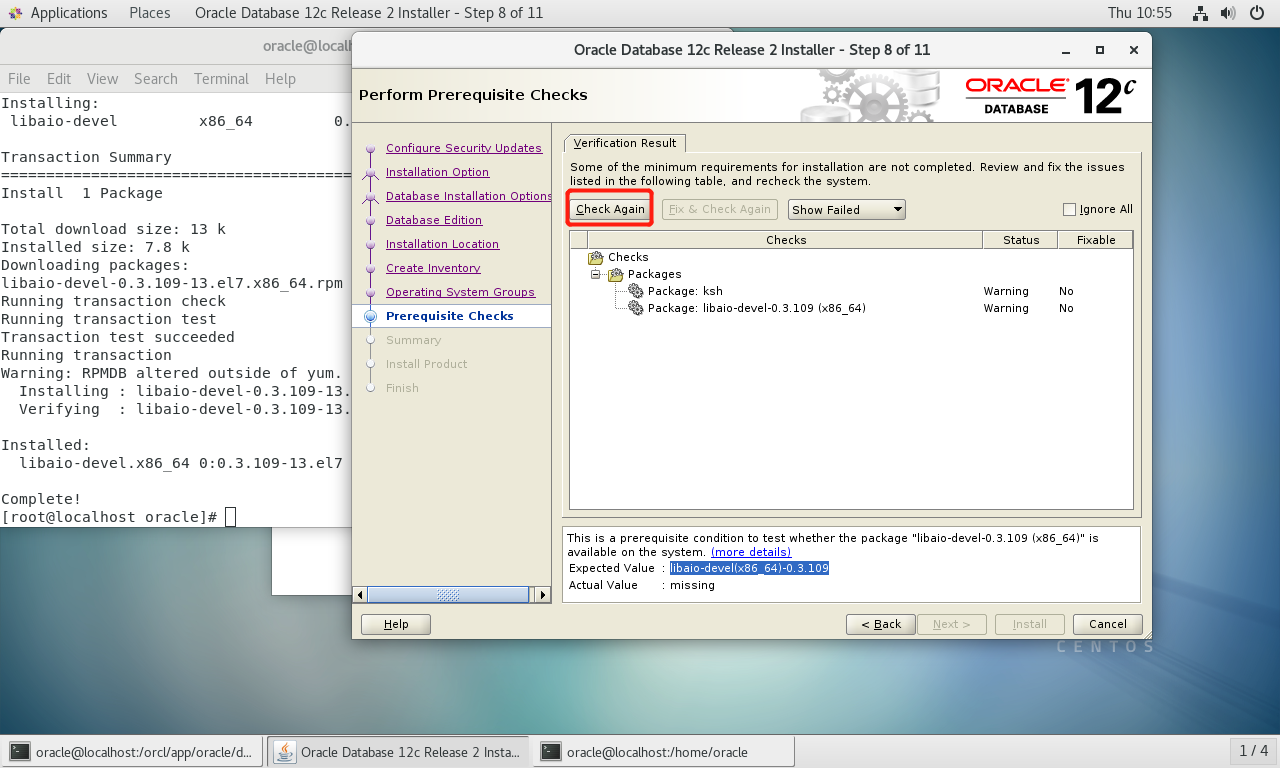
Task: Open the terminal View menu
Action: pos(102,79)
